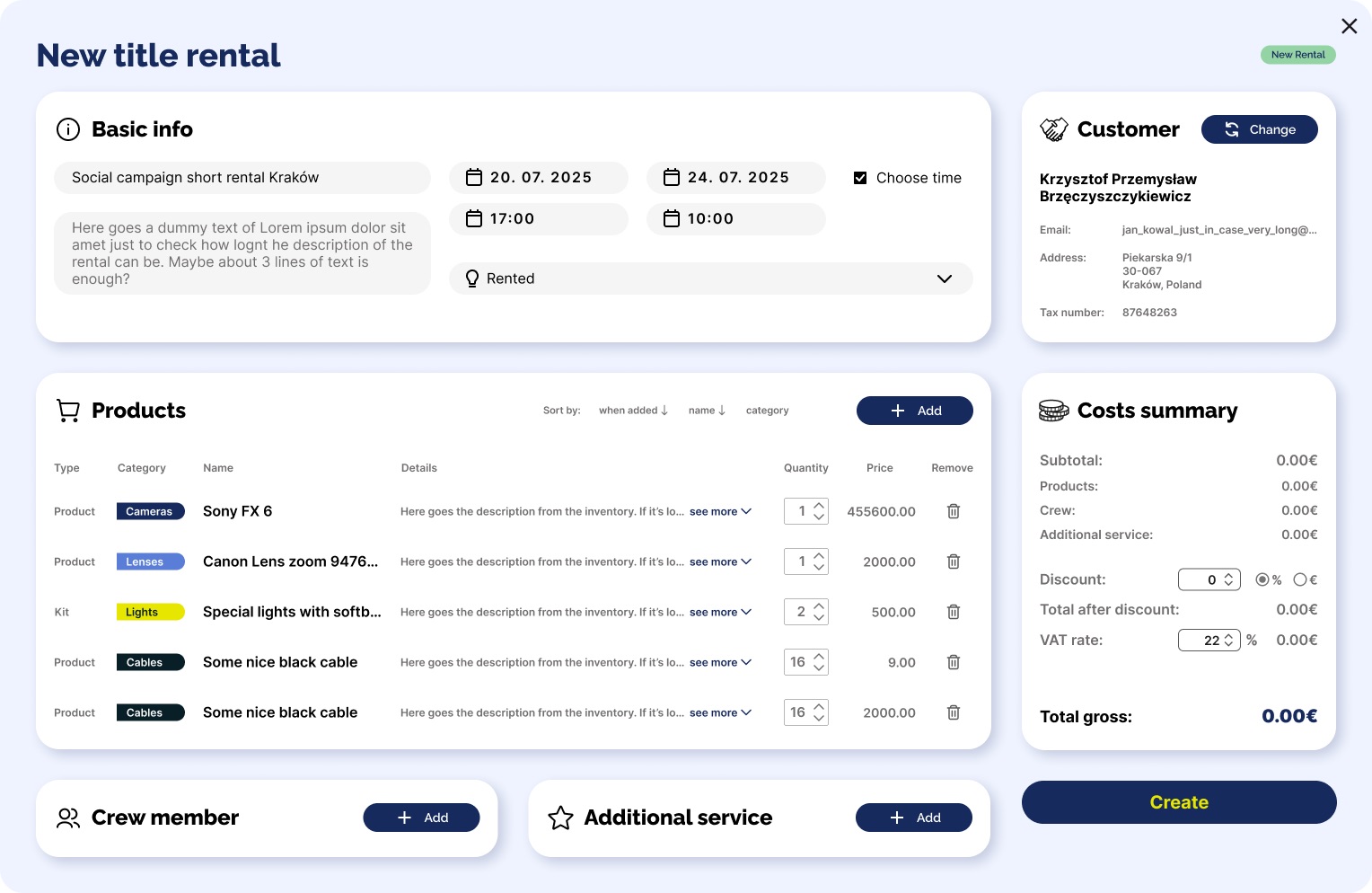Adjust quantity stepper for 9.00 black cable
The width and height of the screenshot is (1372, 893).
[x=819, y=662]
